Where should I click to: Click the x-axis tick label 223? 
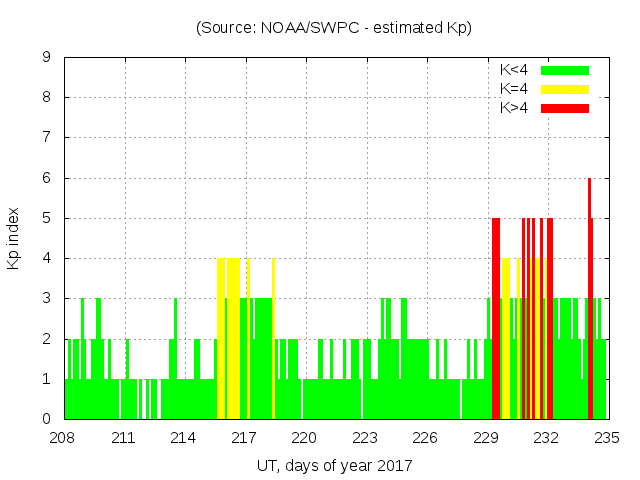tap(365, 437)
